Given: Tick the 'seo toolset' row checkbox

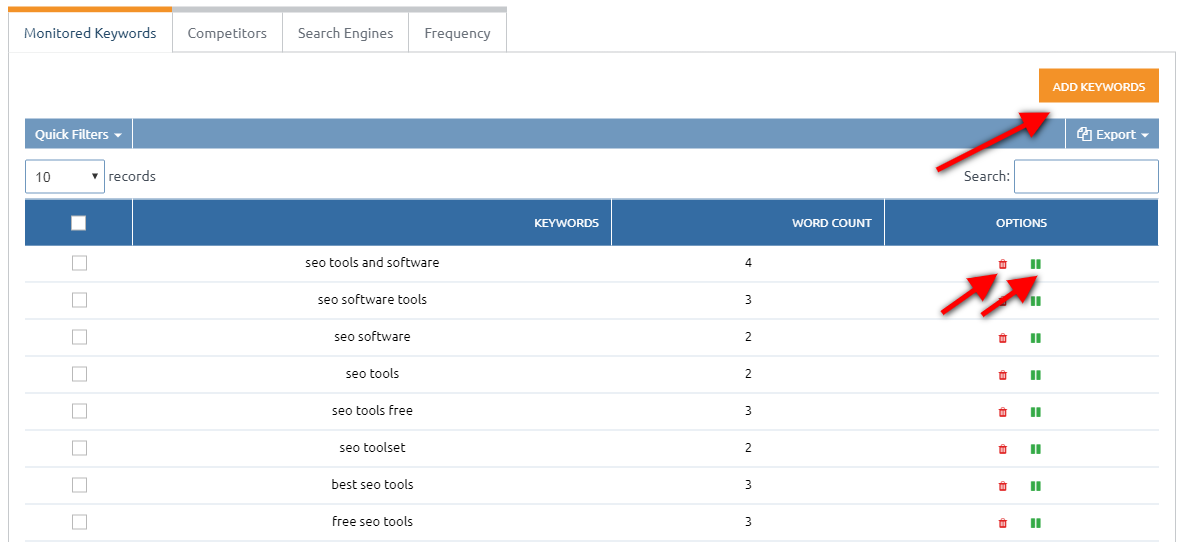Looking at the screenshot, I should pyautogui.click(x=79, y=448).
